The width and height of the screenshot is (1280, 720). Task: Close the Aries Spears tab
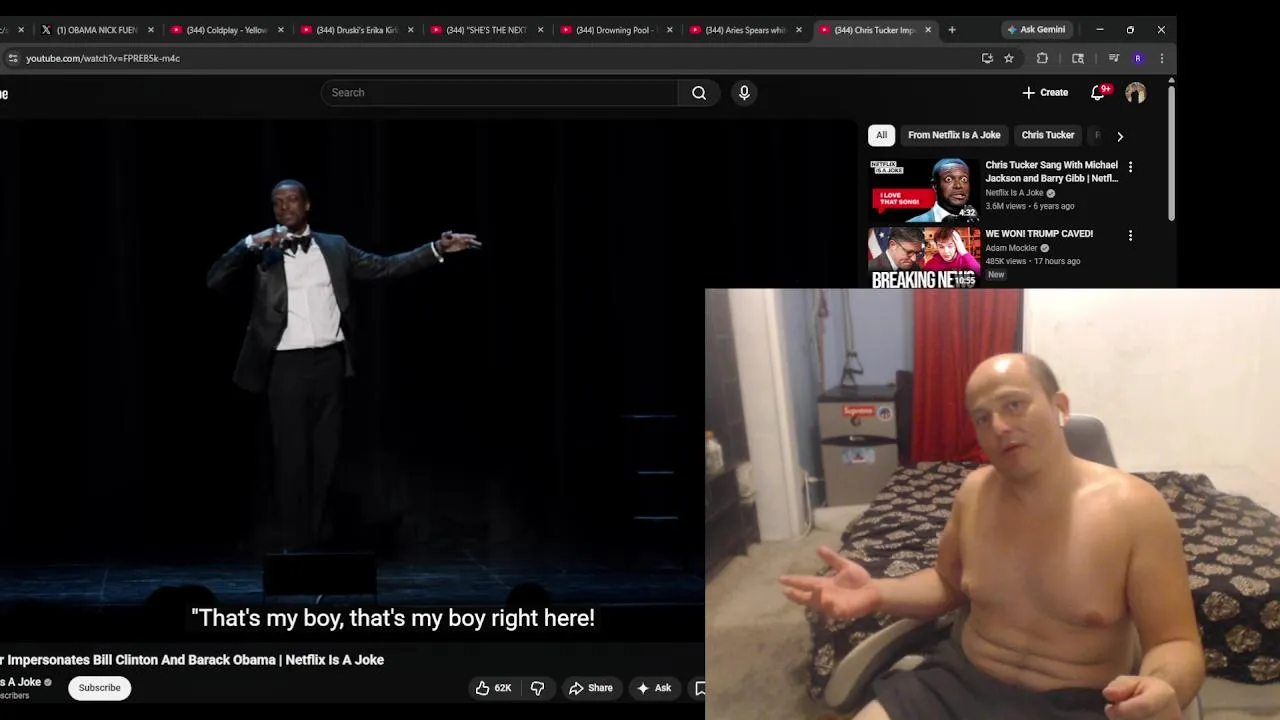[799, 30]
